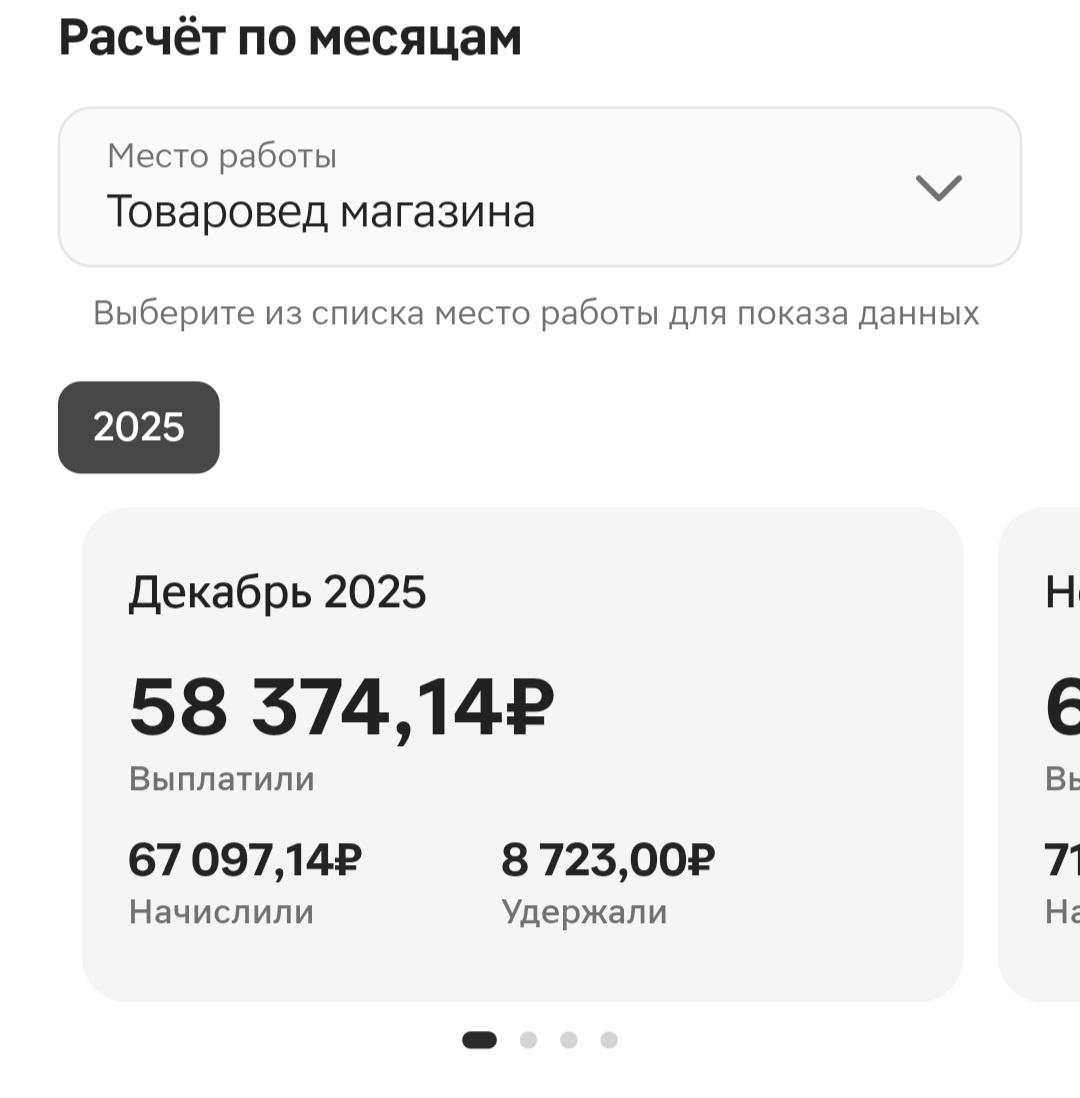Open the Место работы dropdown
Image resolution: width=1080 pixels, height=1098 pixels.
point(540,186)
